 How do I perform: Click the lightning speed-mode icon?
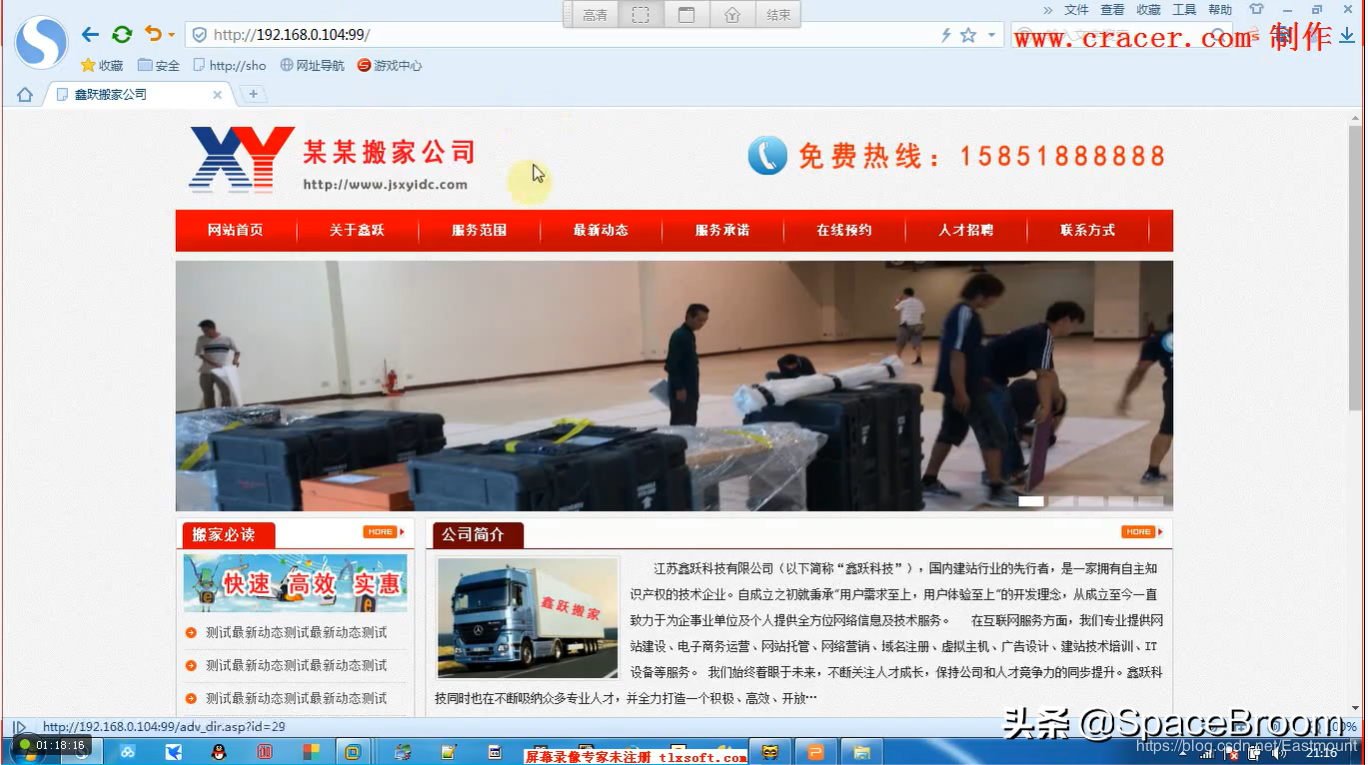946,35
